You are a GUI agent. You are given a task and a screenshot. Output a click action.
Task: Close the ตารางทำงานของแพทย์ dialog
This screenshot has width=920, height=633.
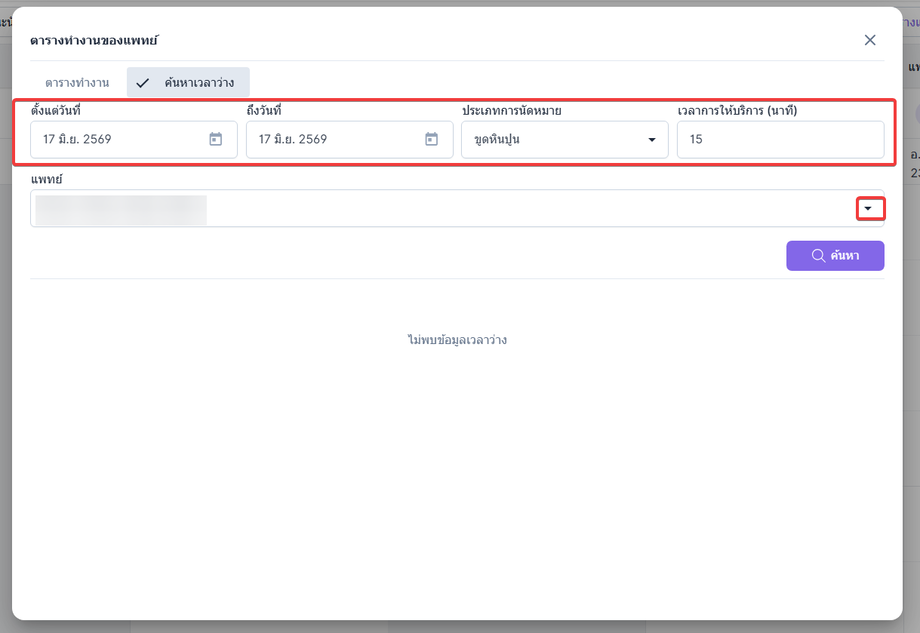(870, 40)
